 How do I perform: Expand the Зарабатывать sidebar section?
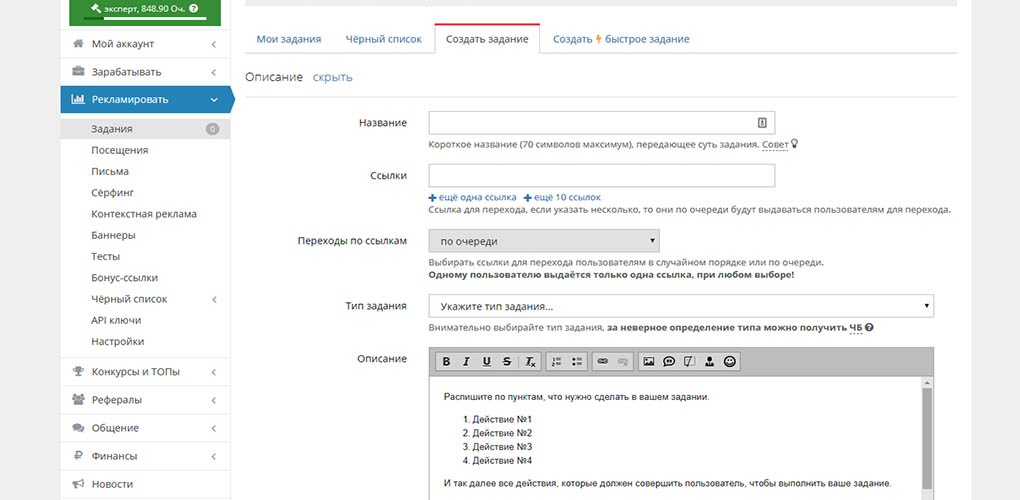point(145,72)
